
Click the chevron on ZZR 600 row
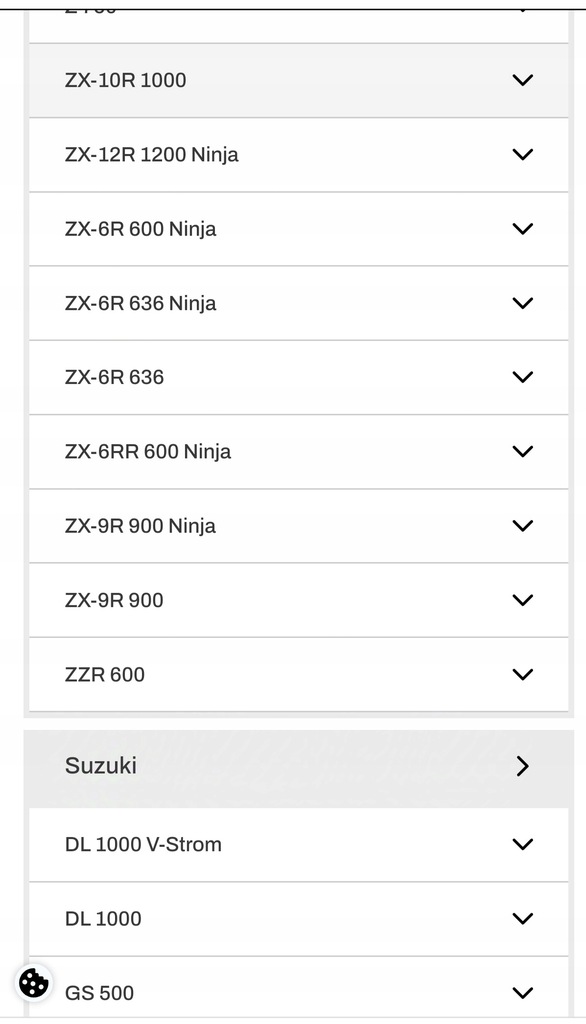[523, 675]
